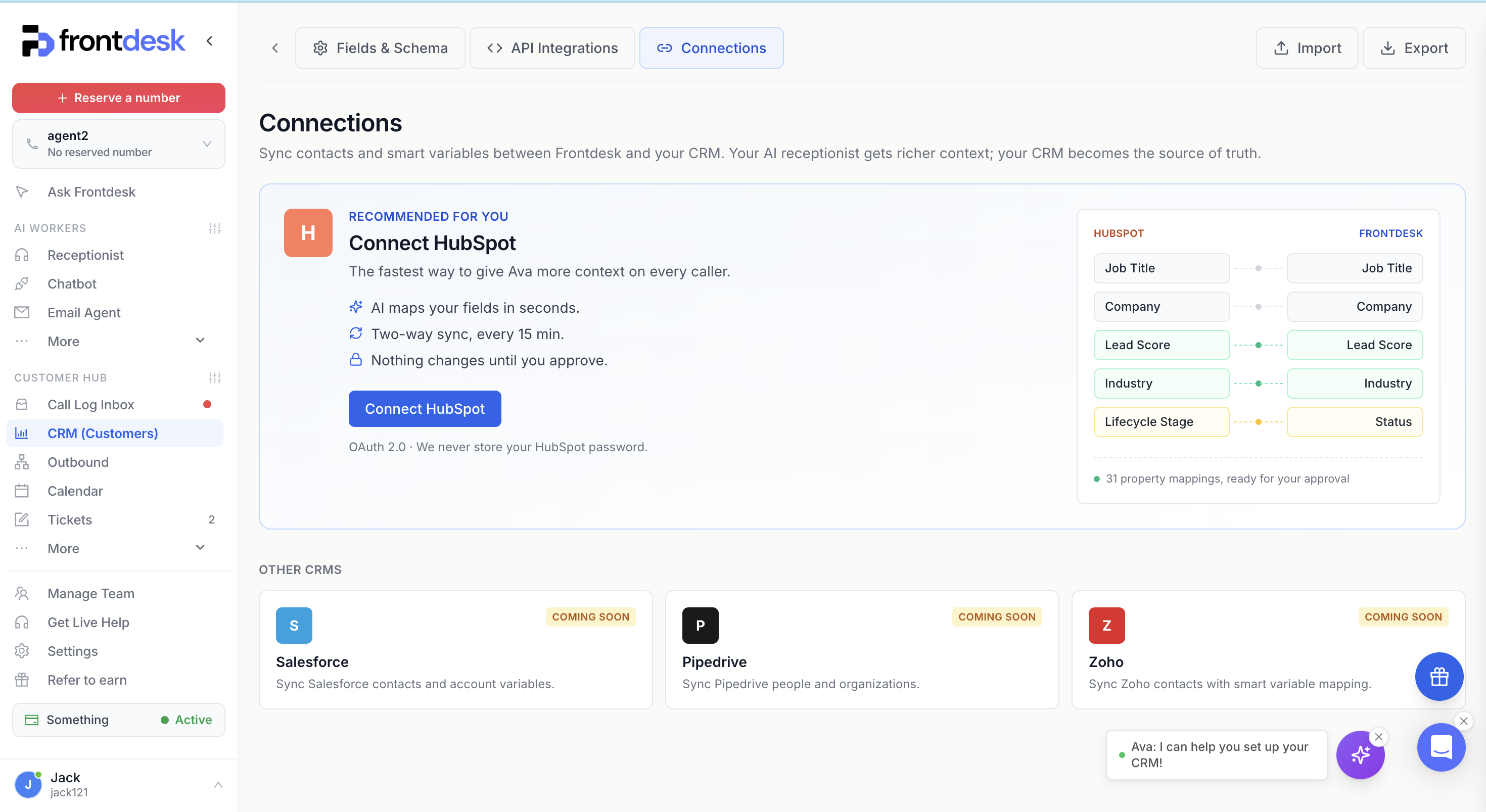Image resolution: width=1486 pixels, height=812 pixels.
Task: Click Salesforce's Coming Soon badge
Action: coord(590,617)
